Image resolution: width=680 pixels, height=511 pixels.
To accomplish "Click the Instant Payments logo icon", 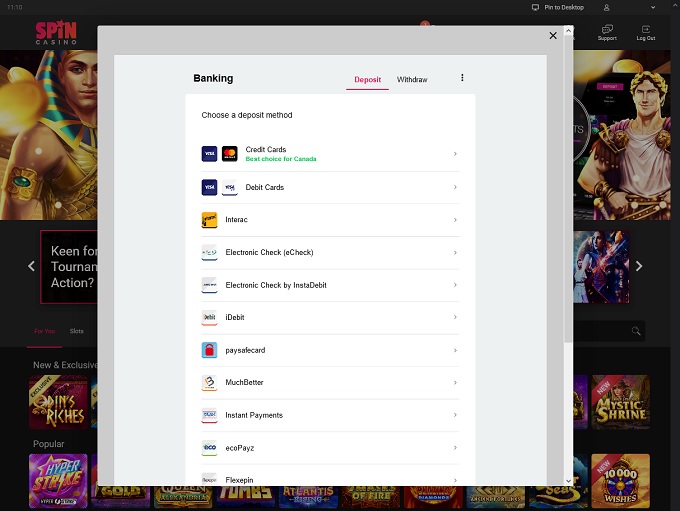I will coord(209,415).
